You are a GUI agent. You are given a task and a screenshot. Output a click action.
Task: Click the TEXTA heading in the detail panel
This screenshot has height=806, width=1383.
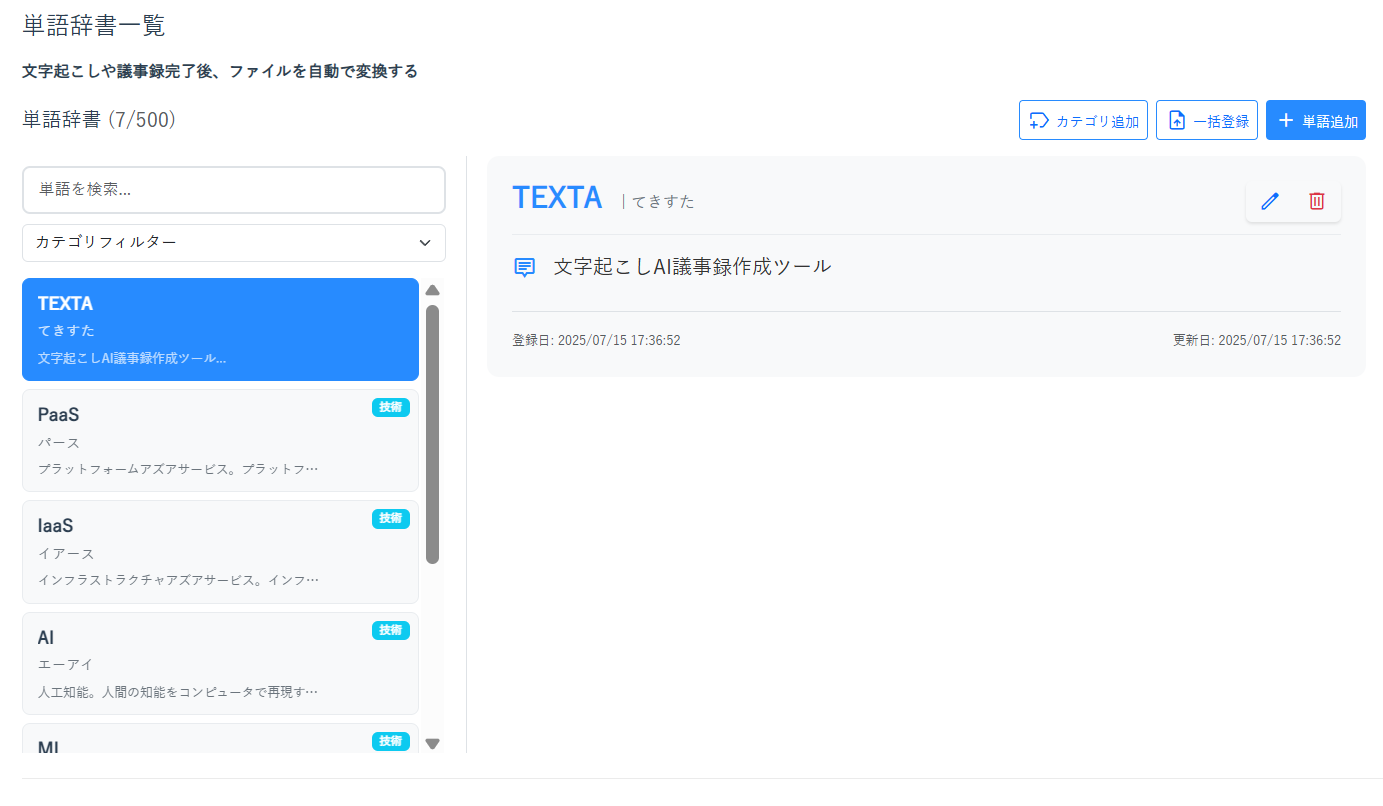pos(557,197)
